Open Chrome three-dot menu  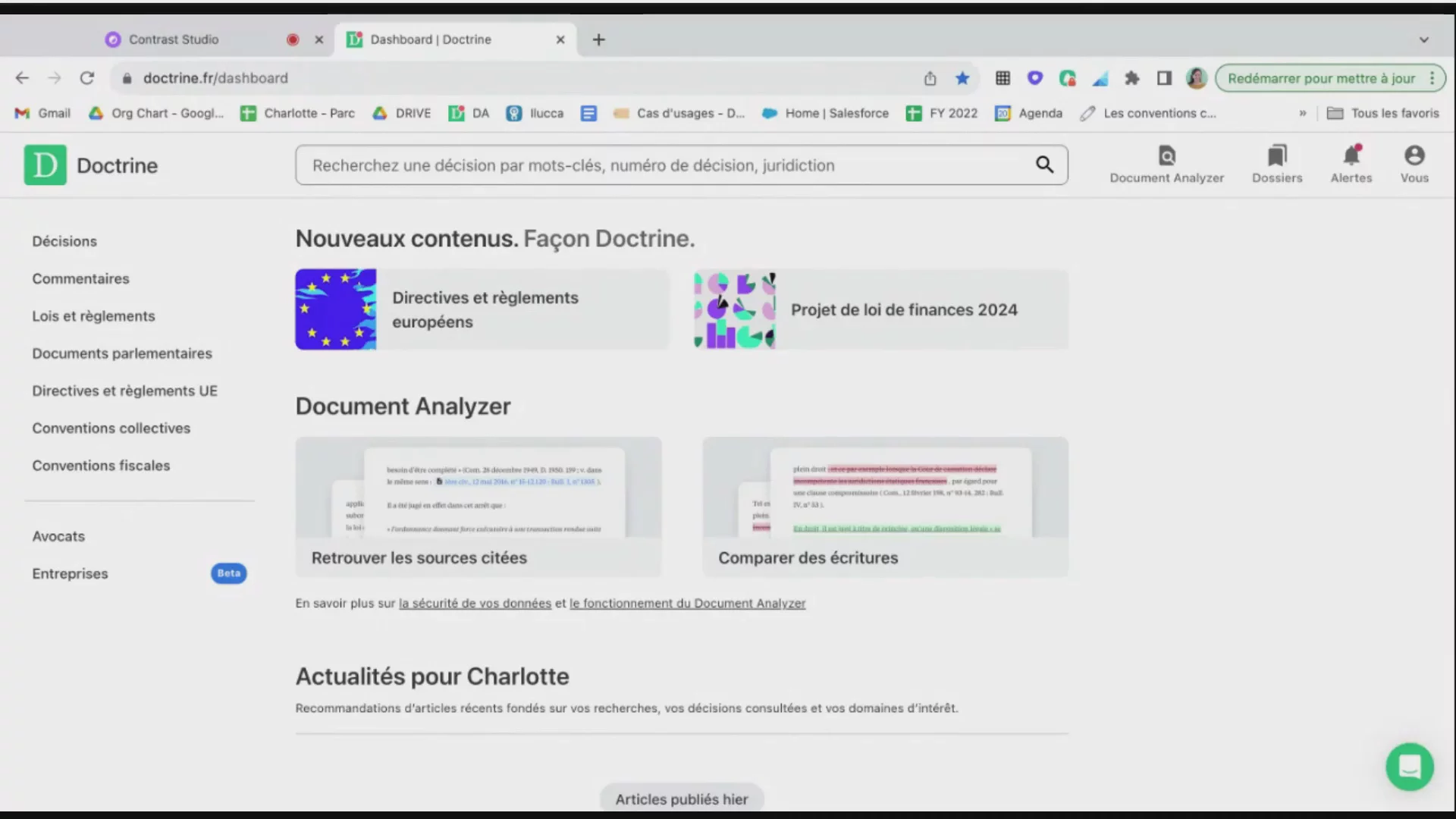pyautogui.click(x=1432, y=78)
